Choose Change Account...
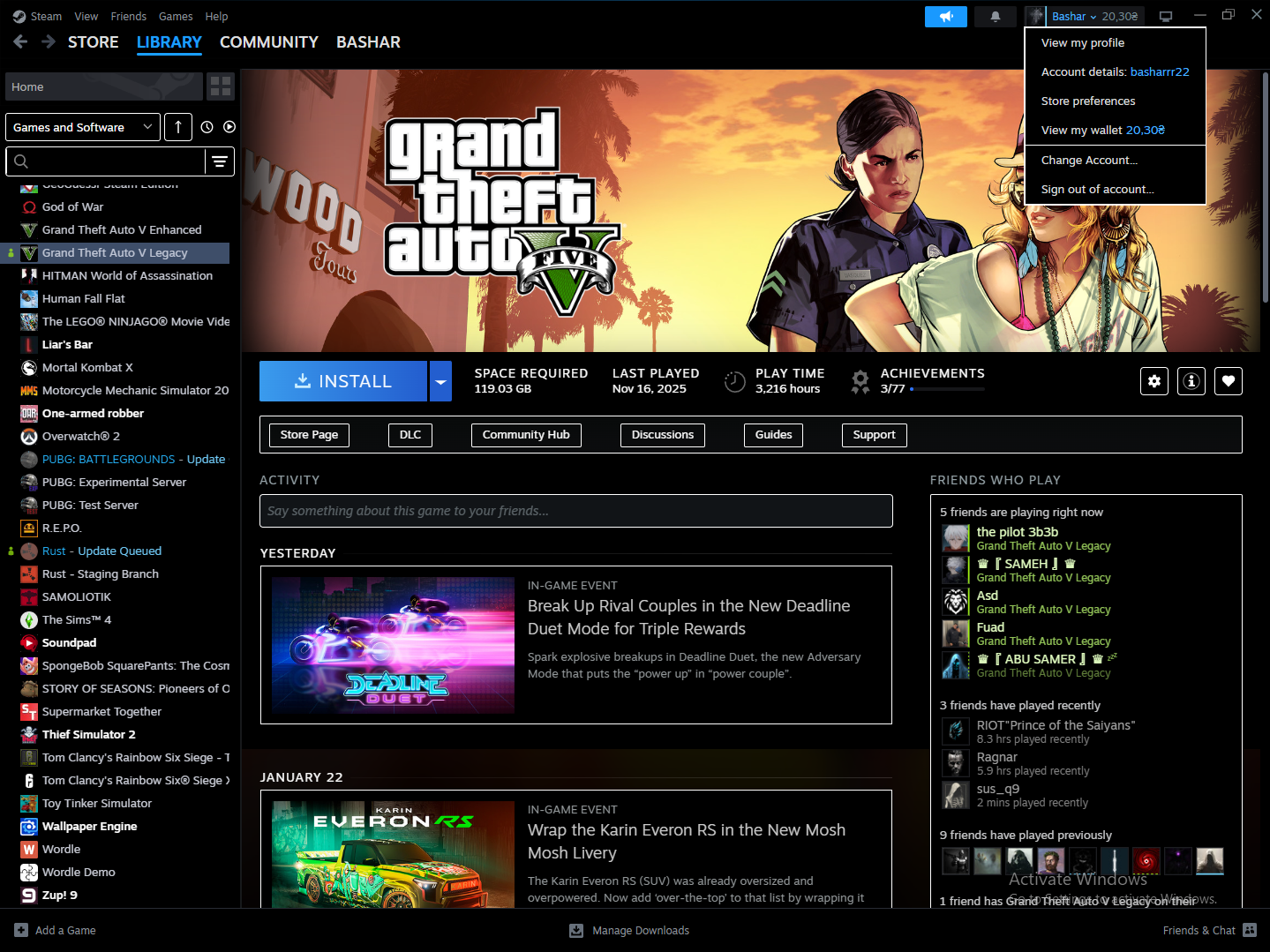Viewport: 1270px width, 952px height. 1116,160
